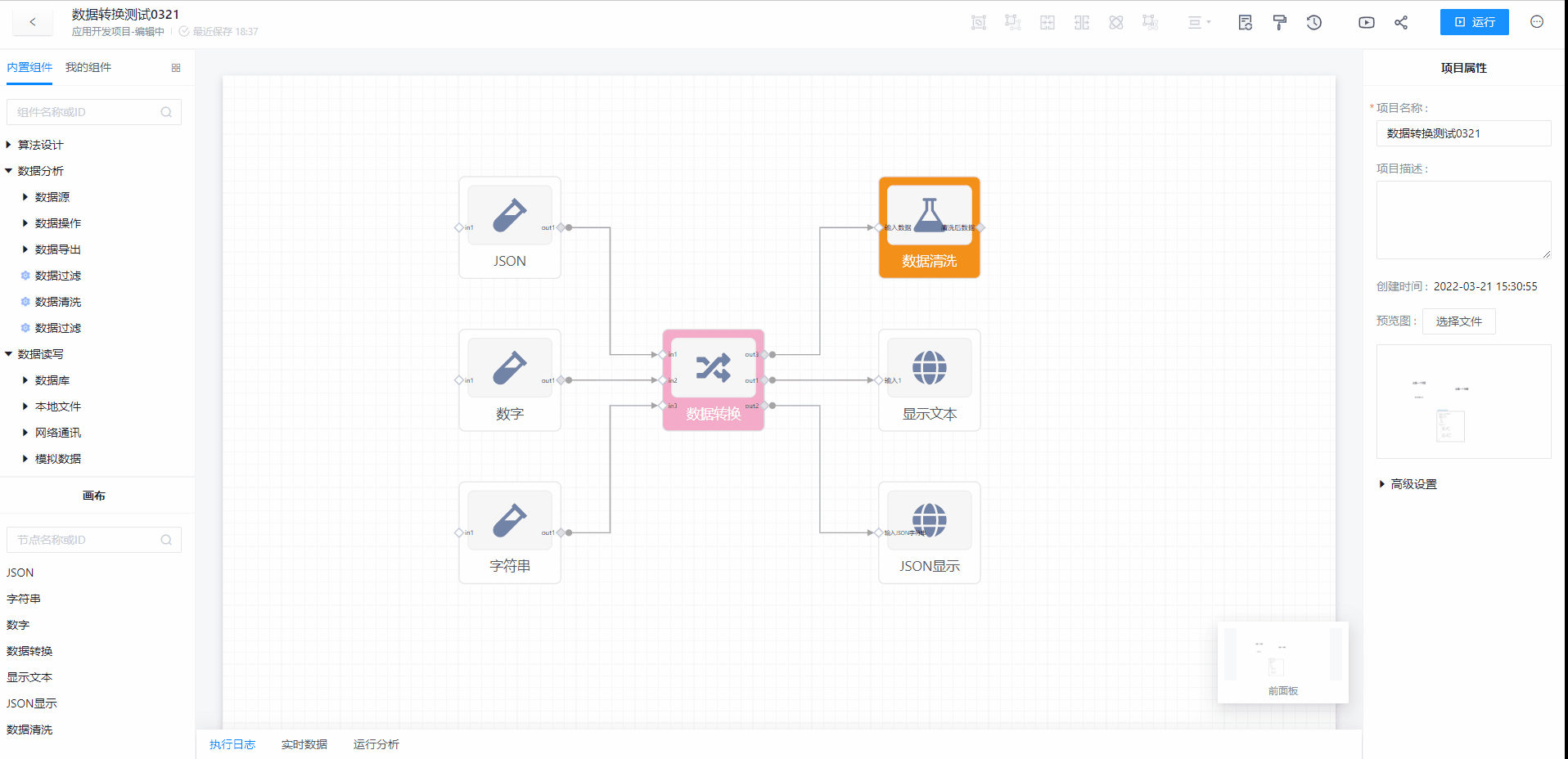Collapse the 数据分析 tree category
This screenshot has height=759, width=1568.
tap(9, 171)
